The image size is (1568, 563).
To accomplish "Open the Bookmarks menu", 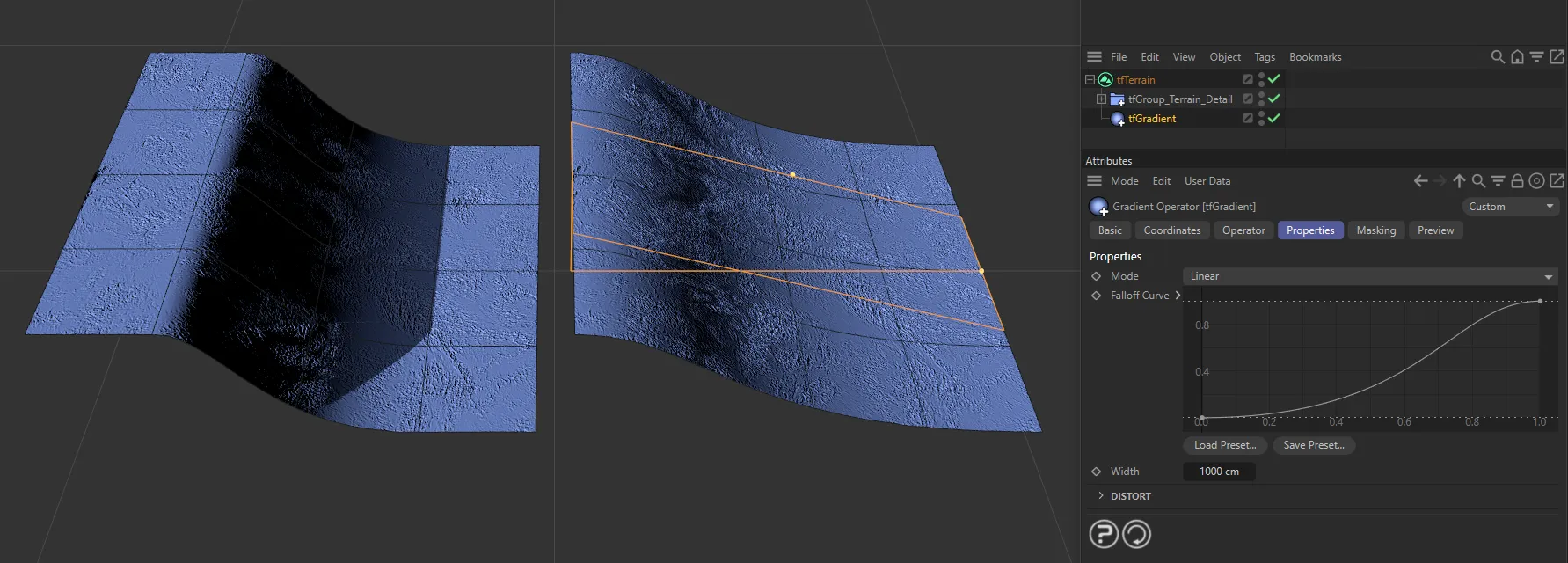I will pos(1316,57).
